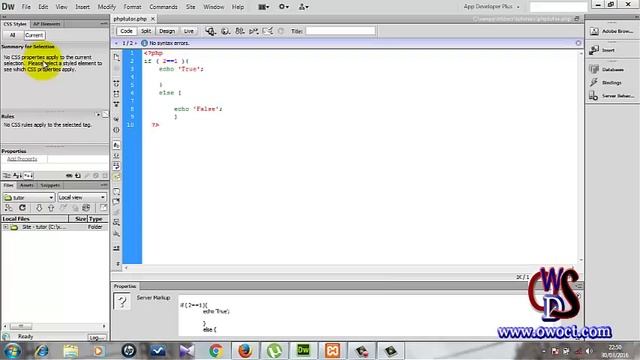Select the phptutor.php document tab
Image resolution: width=640 pixels, height=360 pixels.
(130, 19)
